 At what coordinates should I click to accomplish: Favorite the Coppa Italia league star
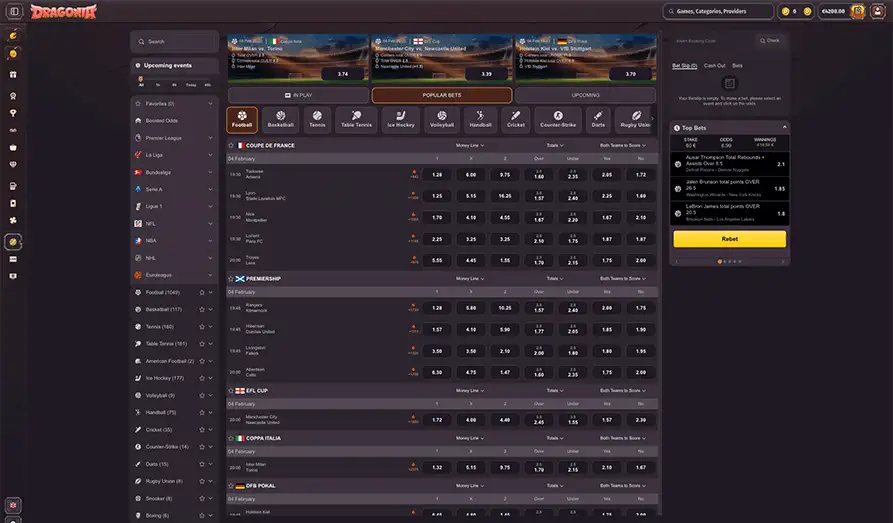point(231,438)
